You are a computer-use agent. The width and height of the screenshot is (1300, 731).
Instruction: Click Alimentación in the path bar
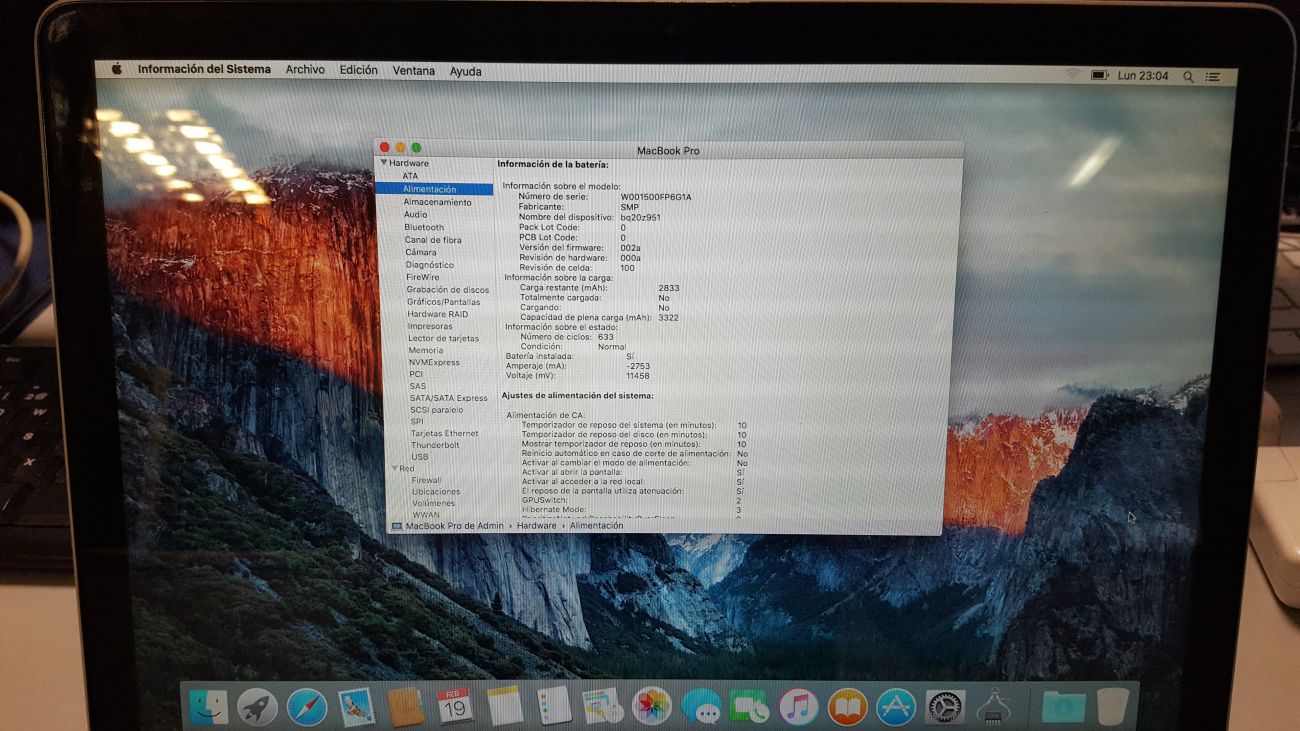click(596, 525)
